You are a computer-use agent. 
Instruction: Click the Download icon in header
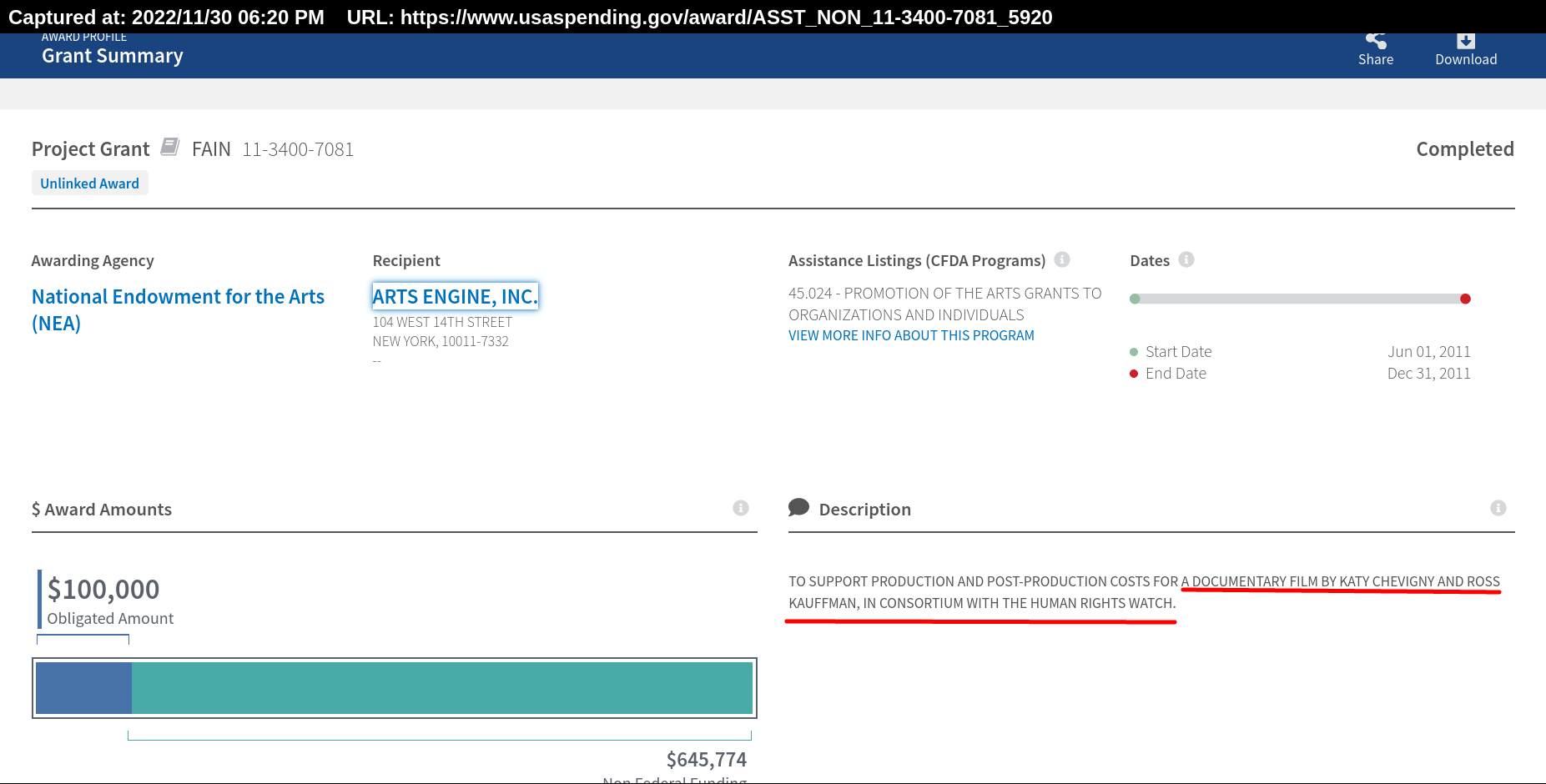click(1466, 41)
